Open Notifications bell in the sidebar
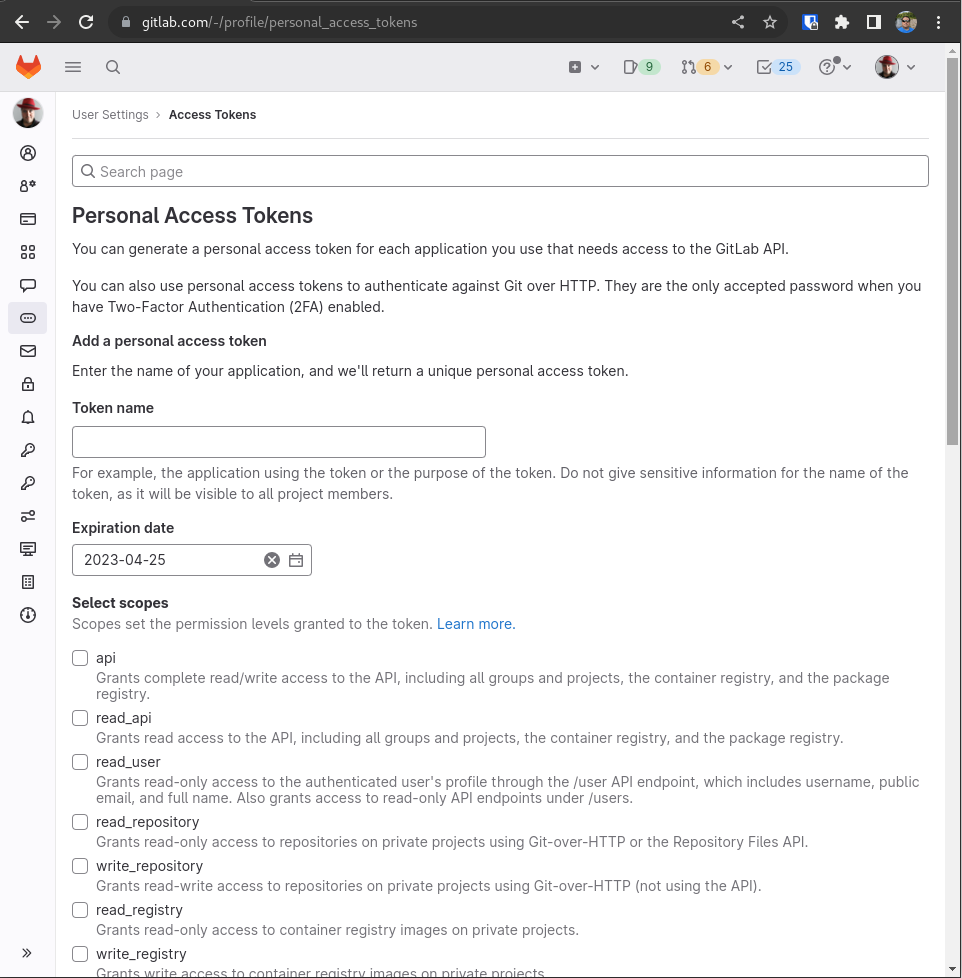Viewport: 962px width, 978px height. (28, 417)
